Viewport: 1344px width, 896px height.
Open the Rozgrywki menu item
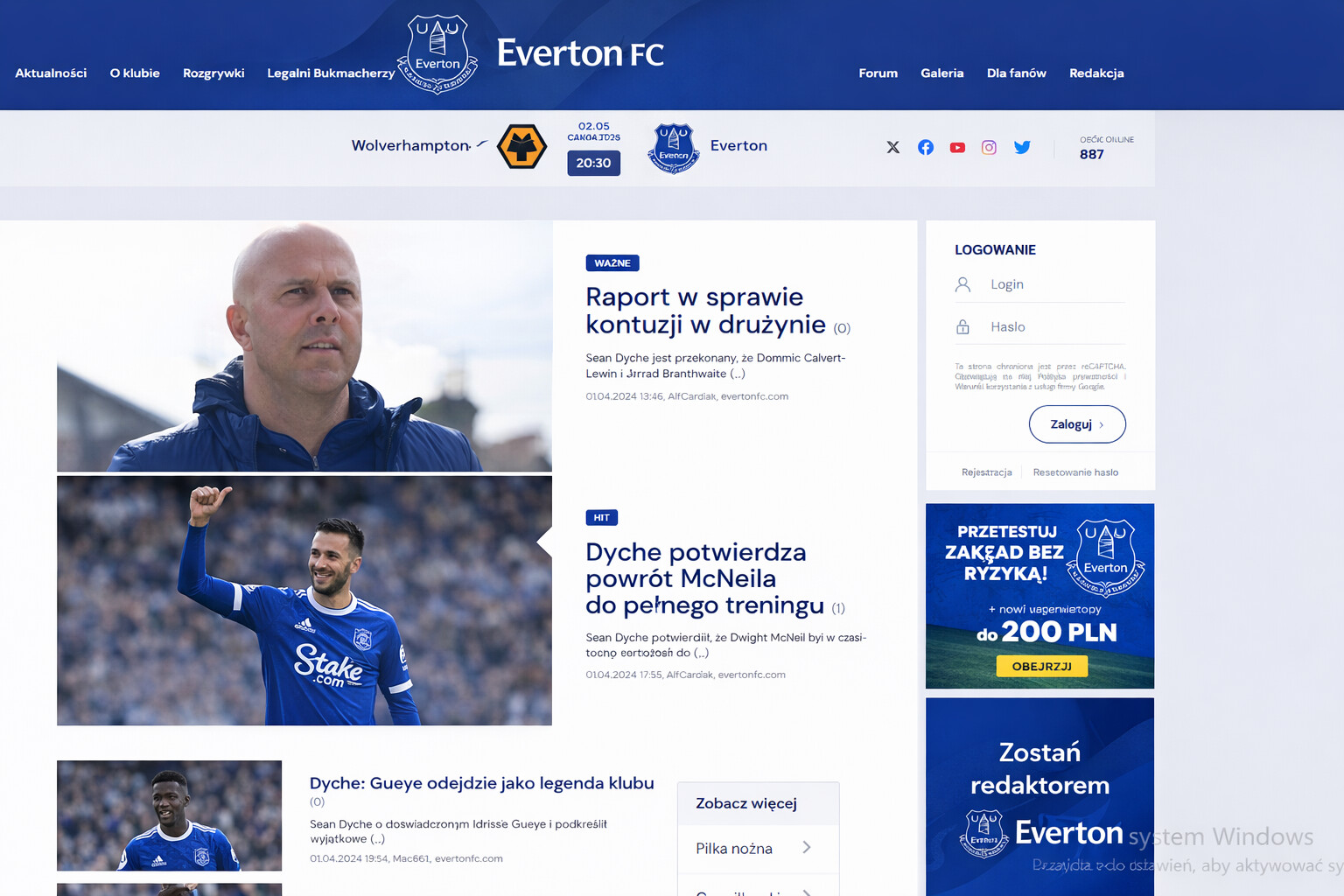click(213, 73)
